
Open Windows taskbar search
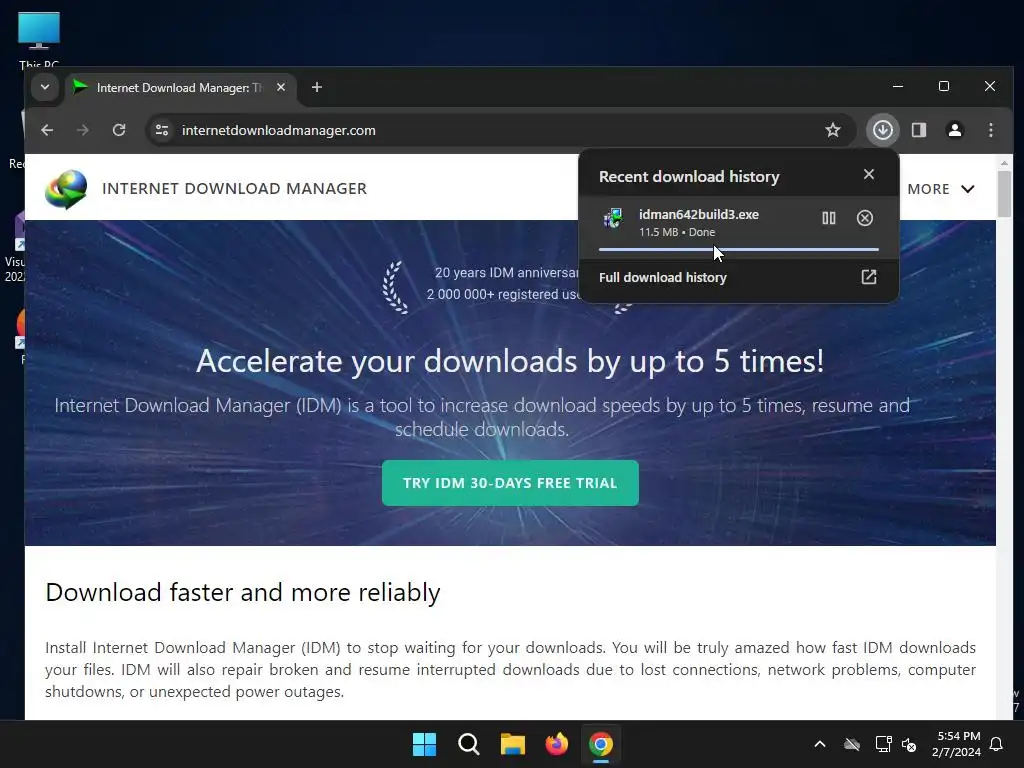[469, 744]
